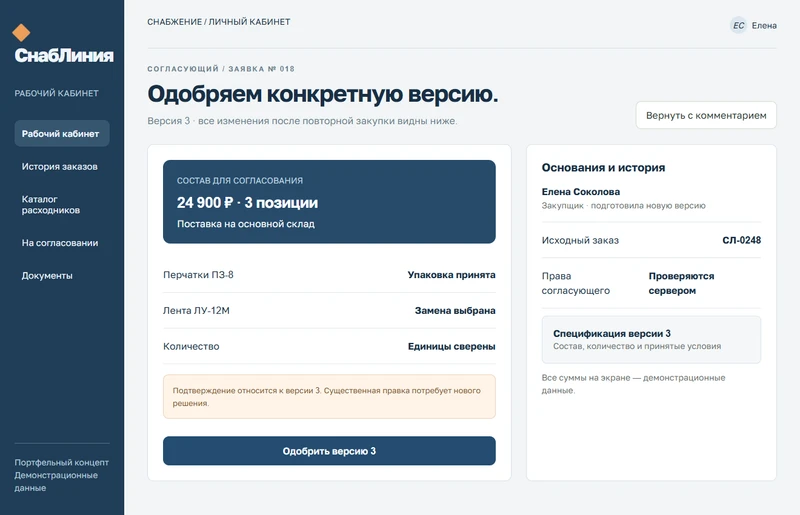Click Портфельный концепт footer text
The image size is (800, 515).
tap(62, 462)
